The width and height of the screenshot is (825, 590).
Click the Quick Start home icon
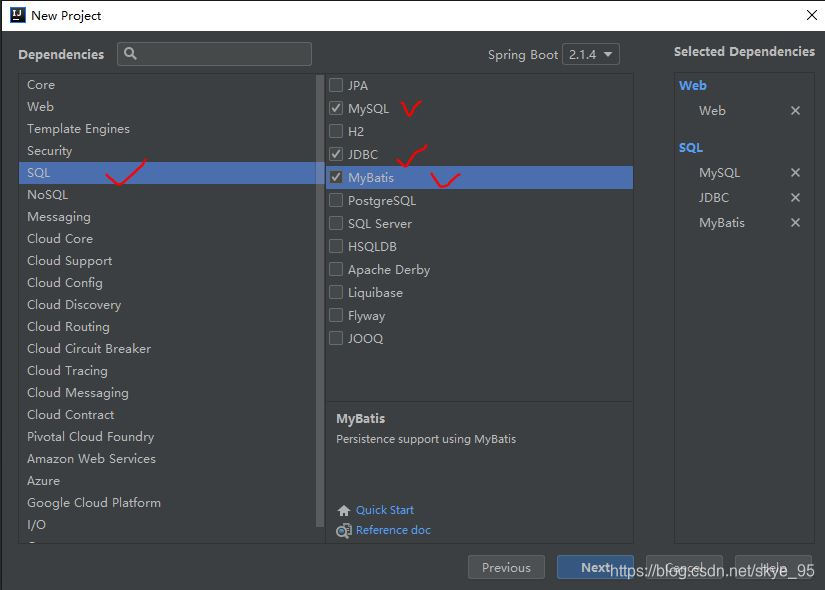click(344, 511)
